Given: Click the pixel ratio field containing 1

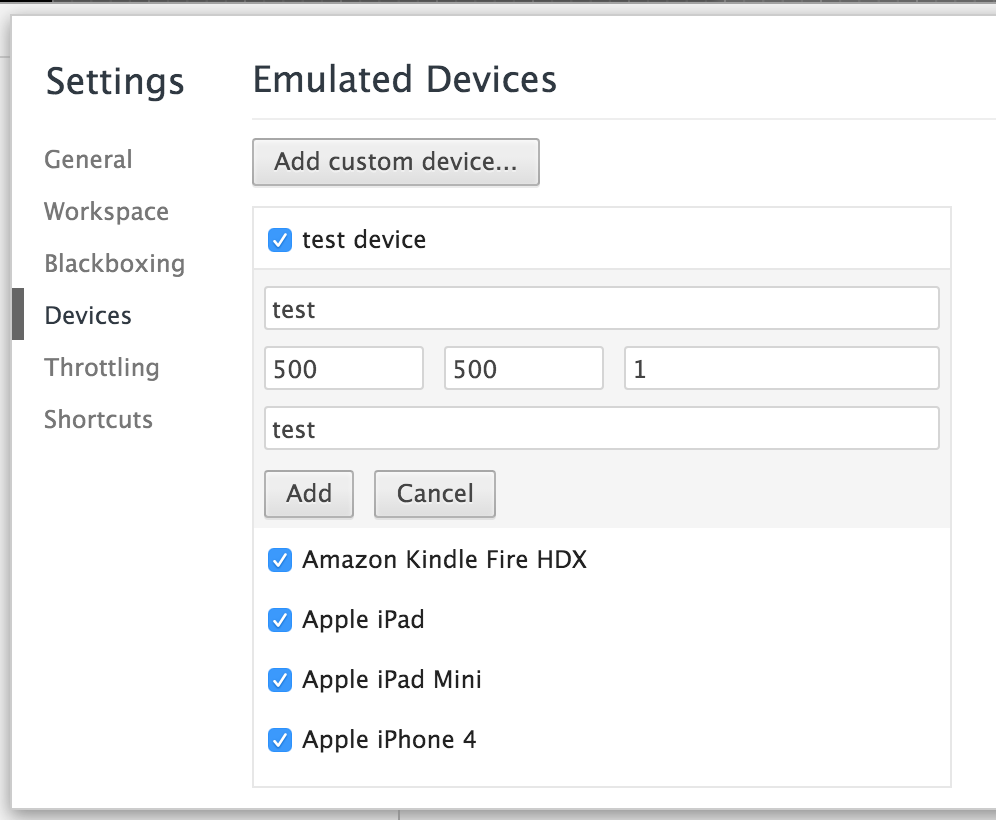Looking at the screenshot, I should click(781, 369).
